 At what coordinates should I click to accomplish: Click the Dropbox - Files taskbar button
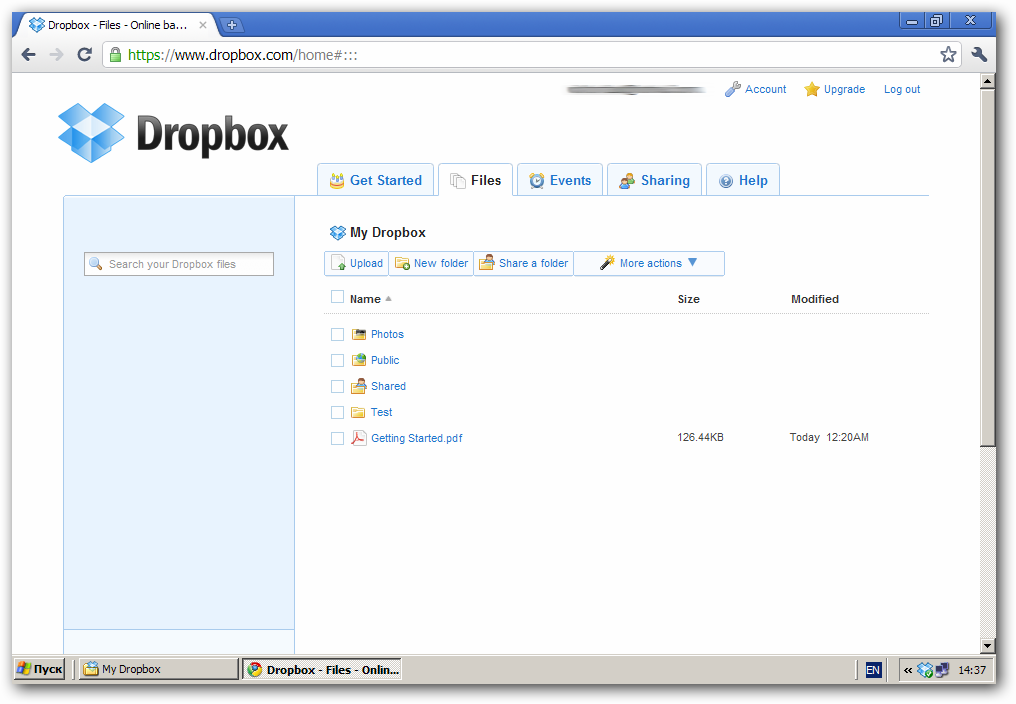pos(322,669)
